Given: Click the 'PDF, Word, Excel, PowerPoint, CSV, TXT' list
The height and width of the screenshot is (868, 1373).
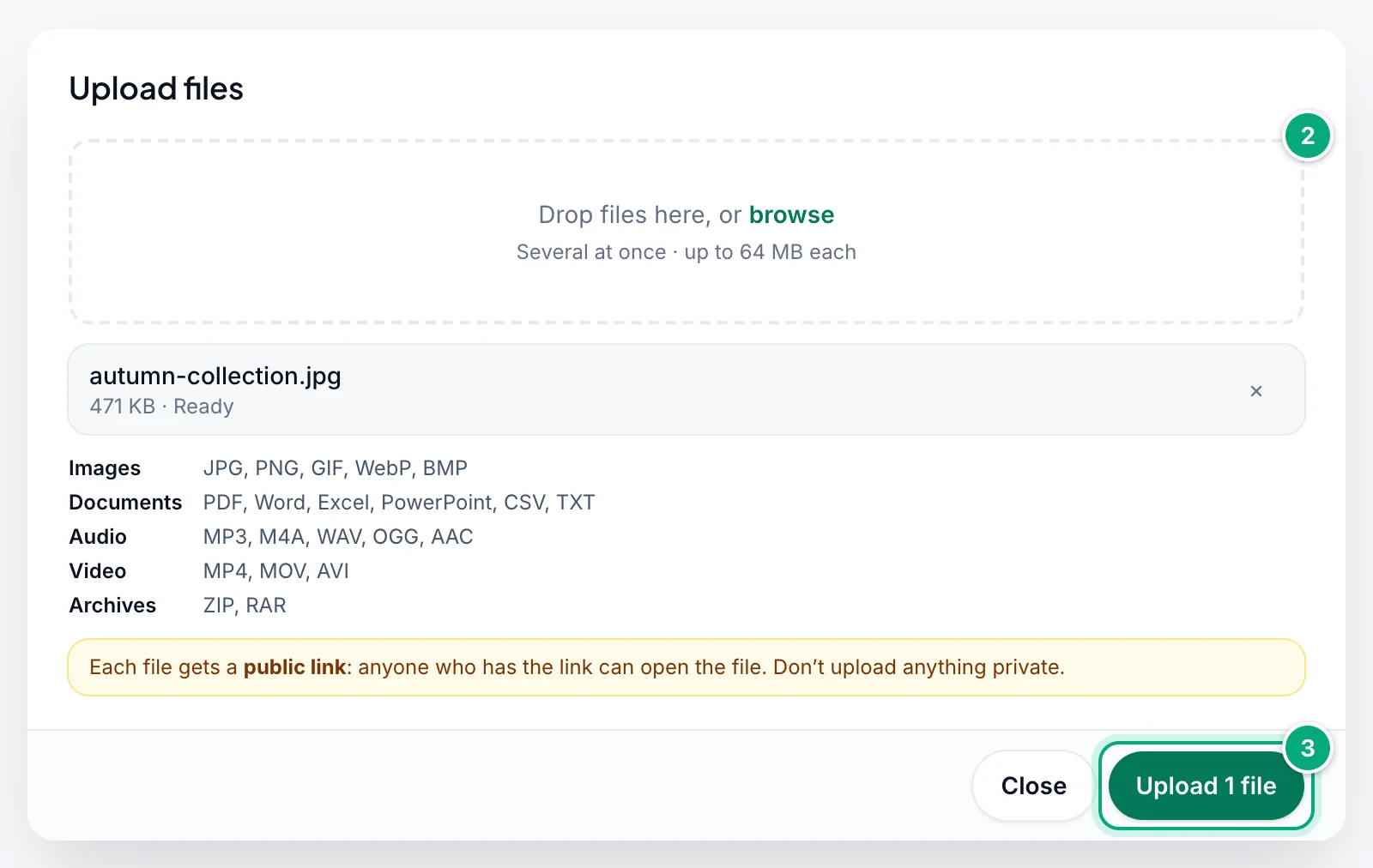Looking at the screenshot, I should pos(399,503).
